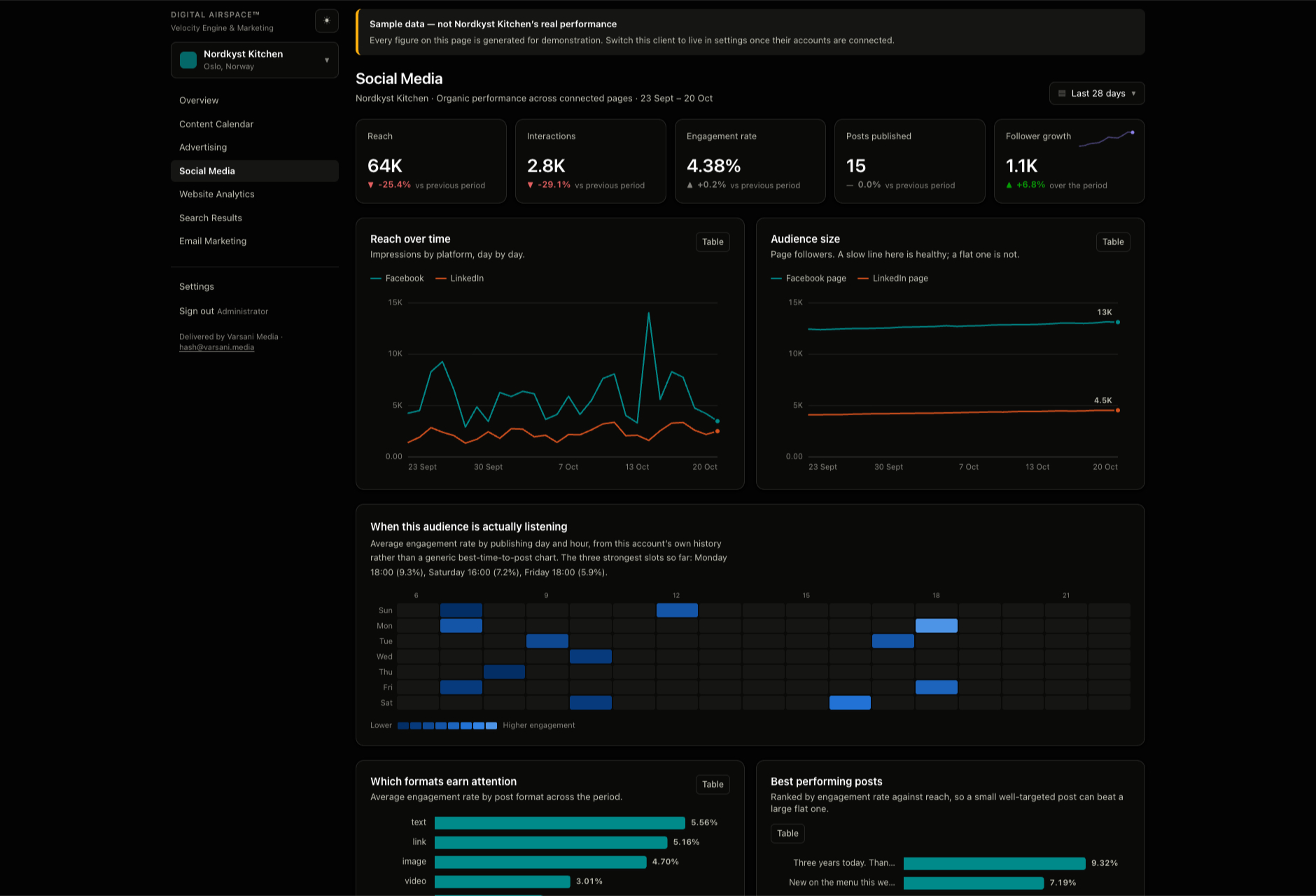Click the Saturday 16:00 heatmap cell
This screenshot has width=1316, height=896.
point(850,703)
